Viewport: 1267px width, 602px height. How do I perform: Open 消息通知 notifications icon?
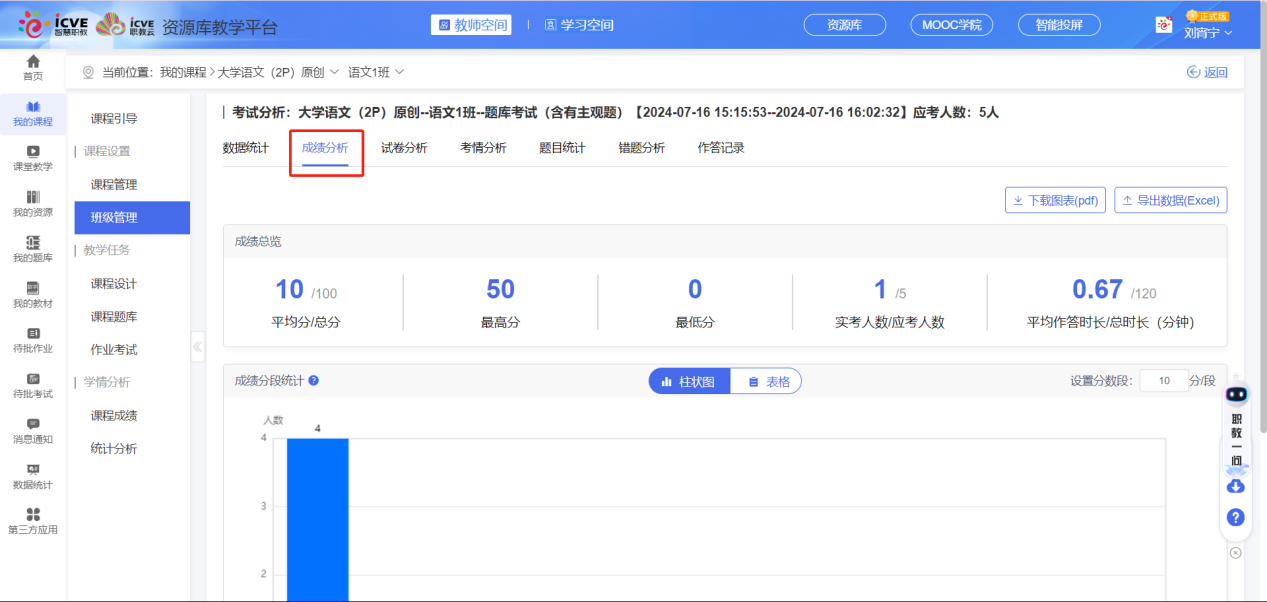coord(33,430)
